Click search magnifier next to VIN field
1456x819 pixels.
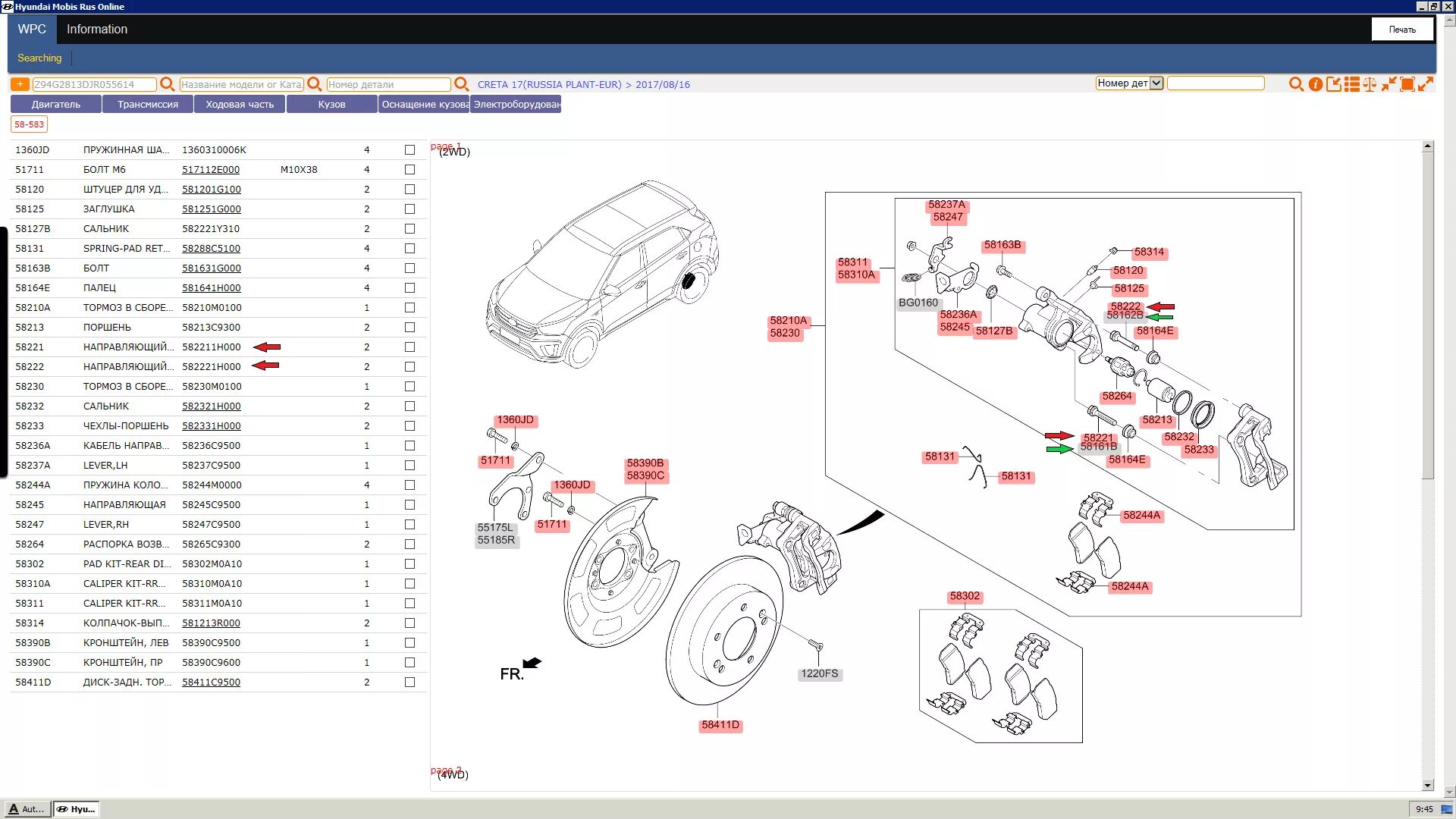click(168, 84)
